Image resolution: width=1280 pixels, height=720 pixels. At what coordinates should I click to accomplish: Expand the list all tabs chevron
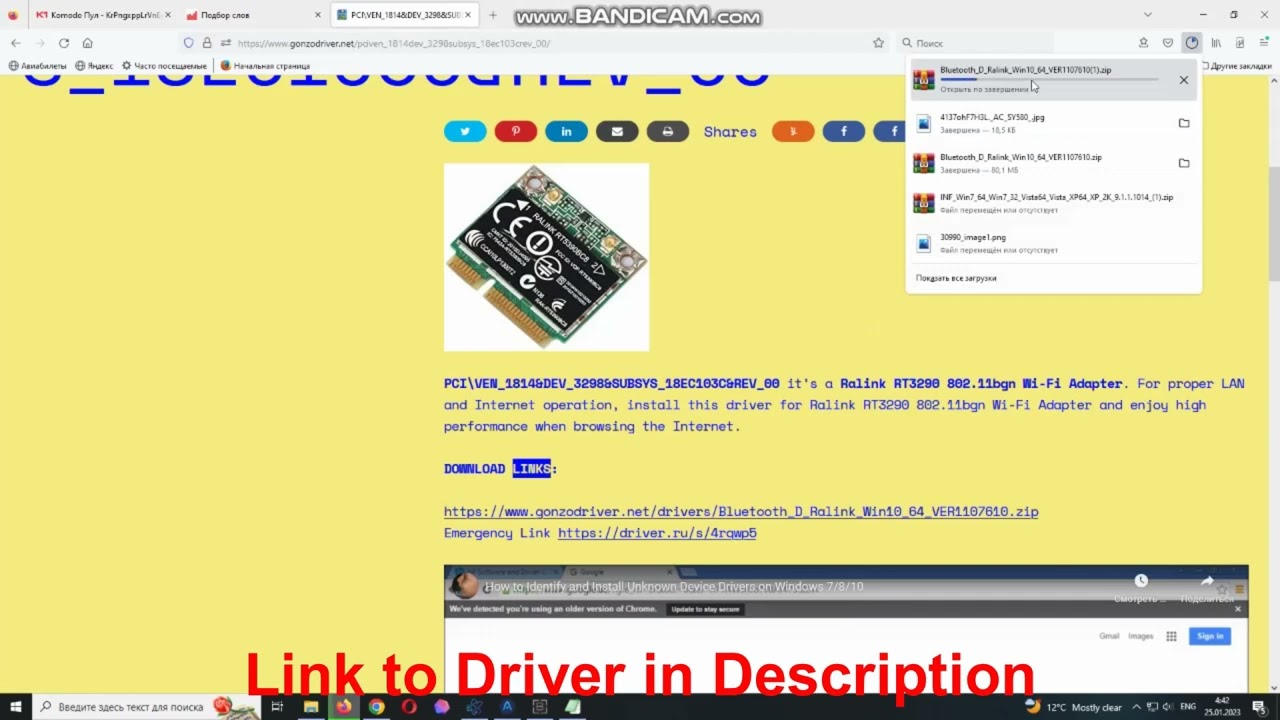(x=1148, y=15)
